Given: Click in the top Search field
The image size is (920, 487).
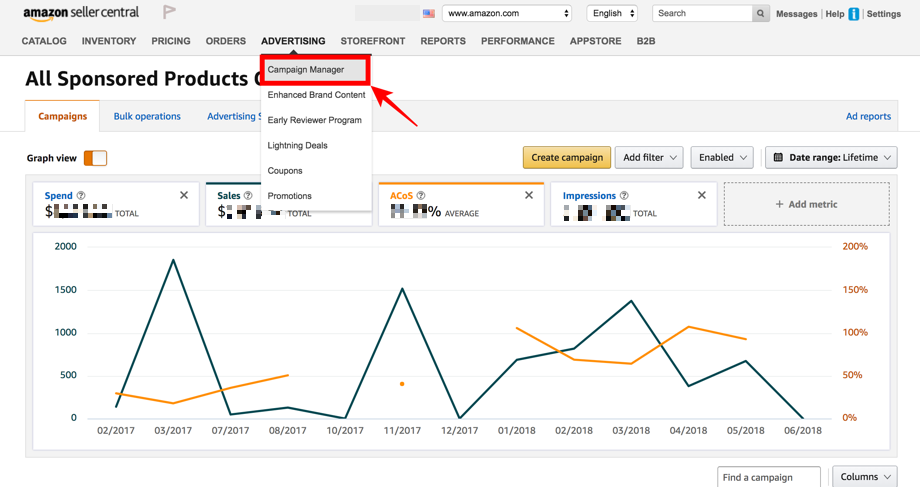Looking at the screenshot, I should click(702, 13).
